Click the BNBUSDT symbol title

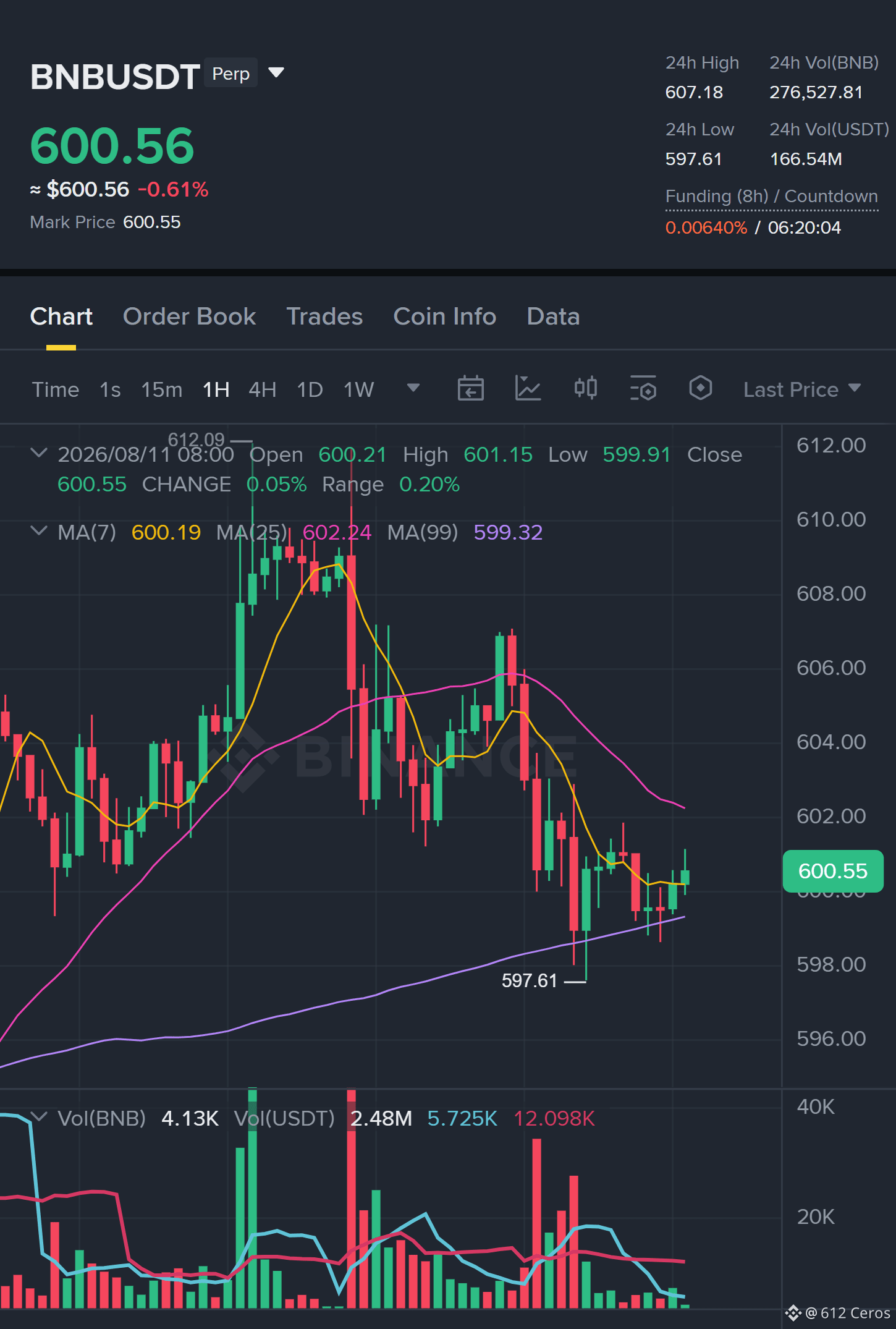(115, 77)
